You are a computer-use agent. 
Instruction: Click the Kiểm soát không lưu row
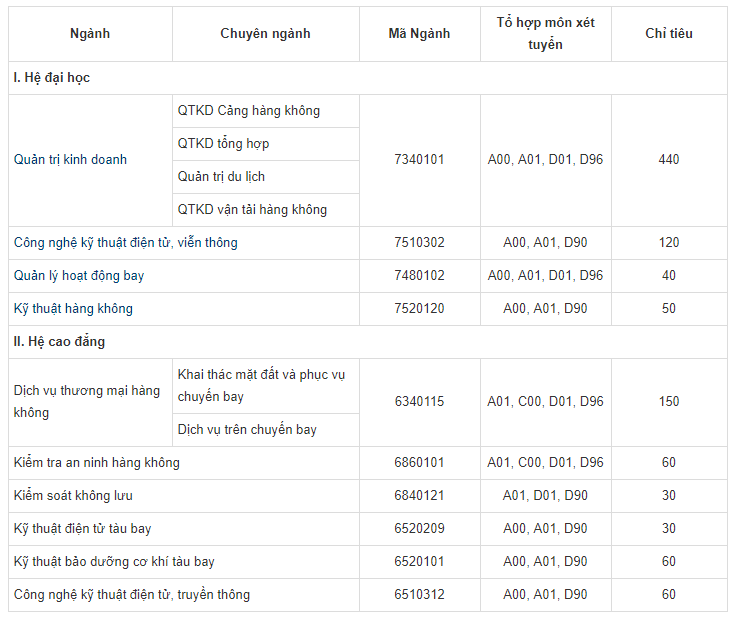(x=367, y=496)
